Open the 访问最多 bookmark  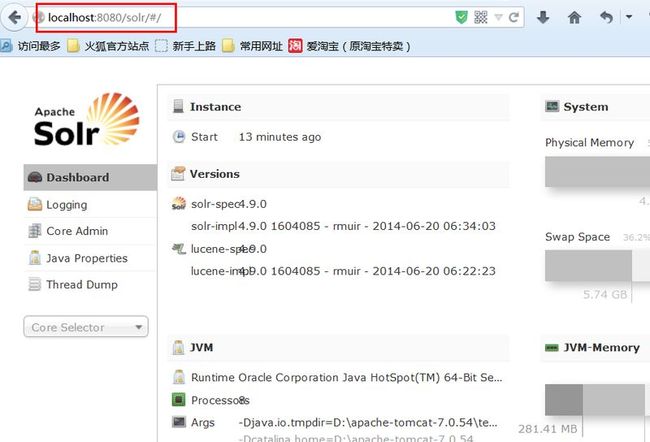tap(31, 46)
